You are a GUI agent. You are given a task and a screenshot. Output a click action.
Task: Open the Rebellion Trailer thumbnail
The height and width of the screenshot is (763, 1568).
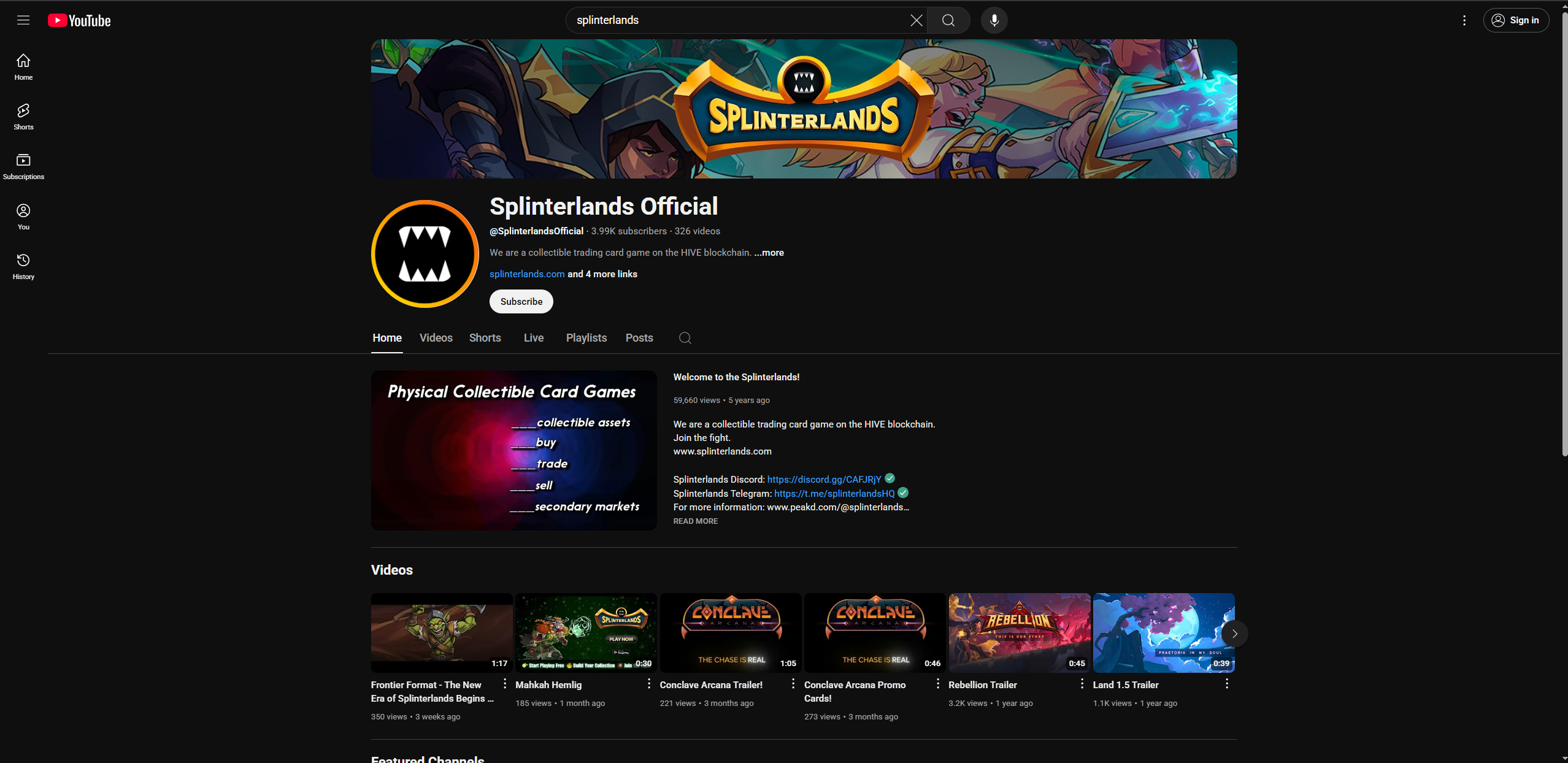1019,633
